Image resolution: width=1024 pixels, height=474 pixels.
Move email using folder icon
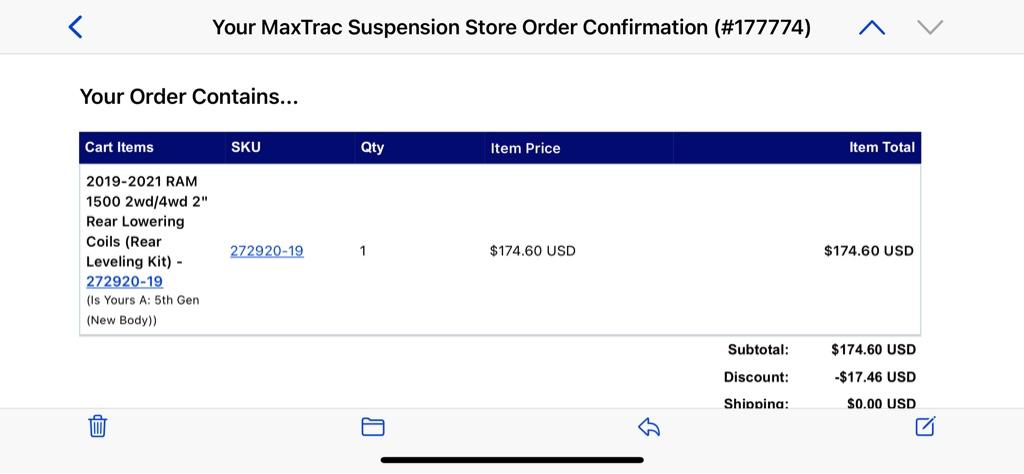pos(373,427)
